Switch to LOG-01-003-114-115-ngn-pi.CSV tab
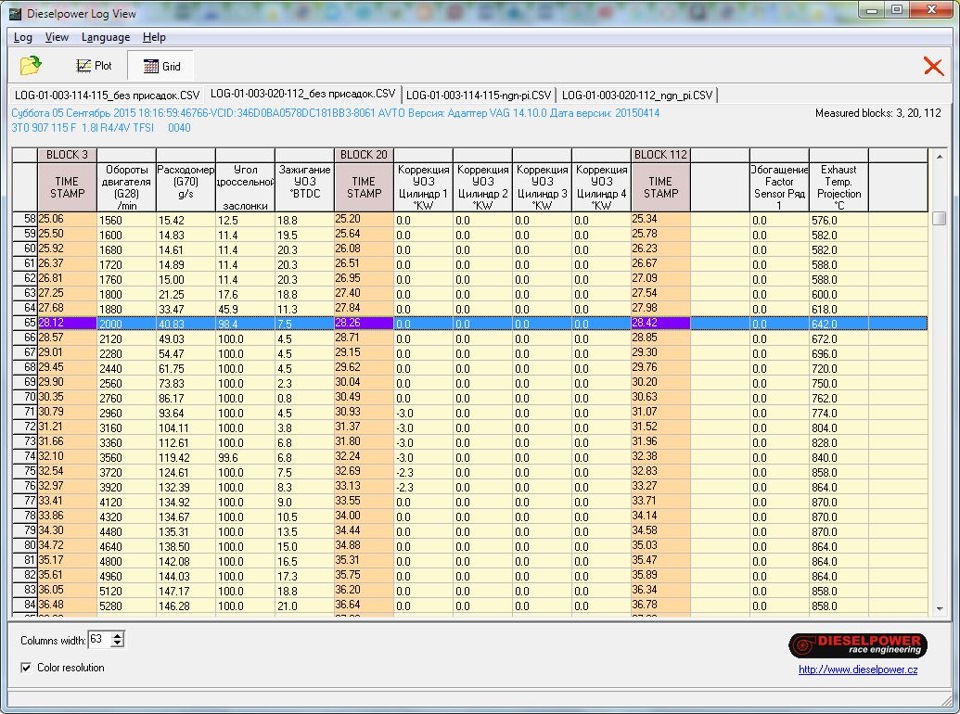This screenshot has width=960, height=714. [478, 95]
